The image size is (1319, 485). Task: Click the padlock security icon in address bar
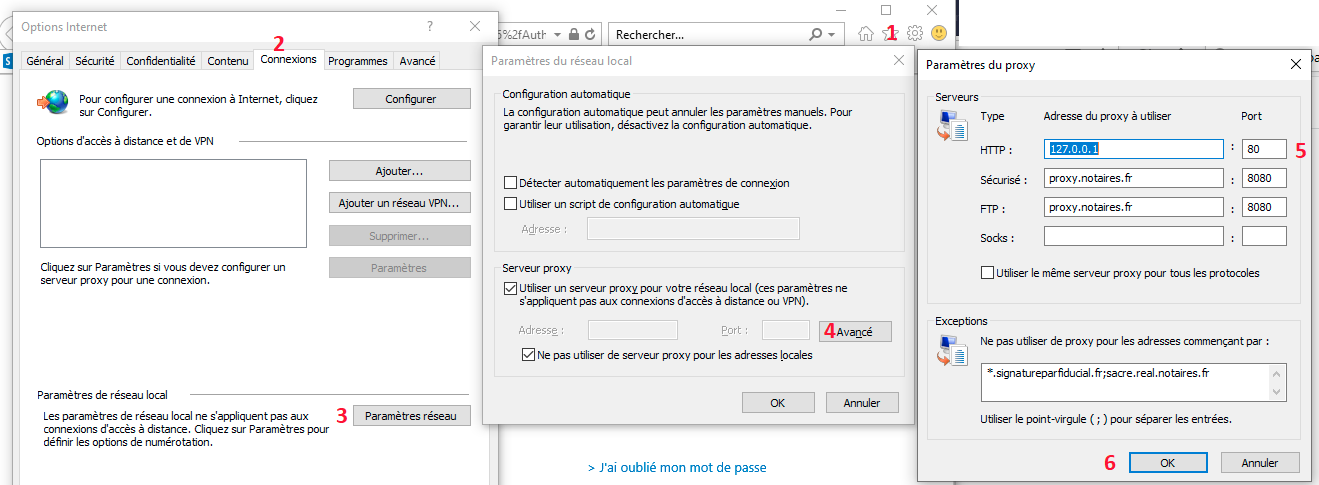pos(574,34)
